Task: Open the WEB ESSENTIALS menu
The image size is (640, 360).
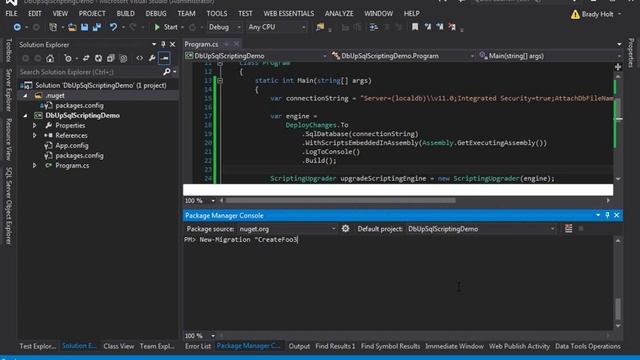Action: click(289, 13)
